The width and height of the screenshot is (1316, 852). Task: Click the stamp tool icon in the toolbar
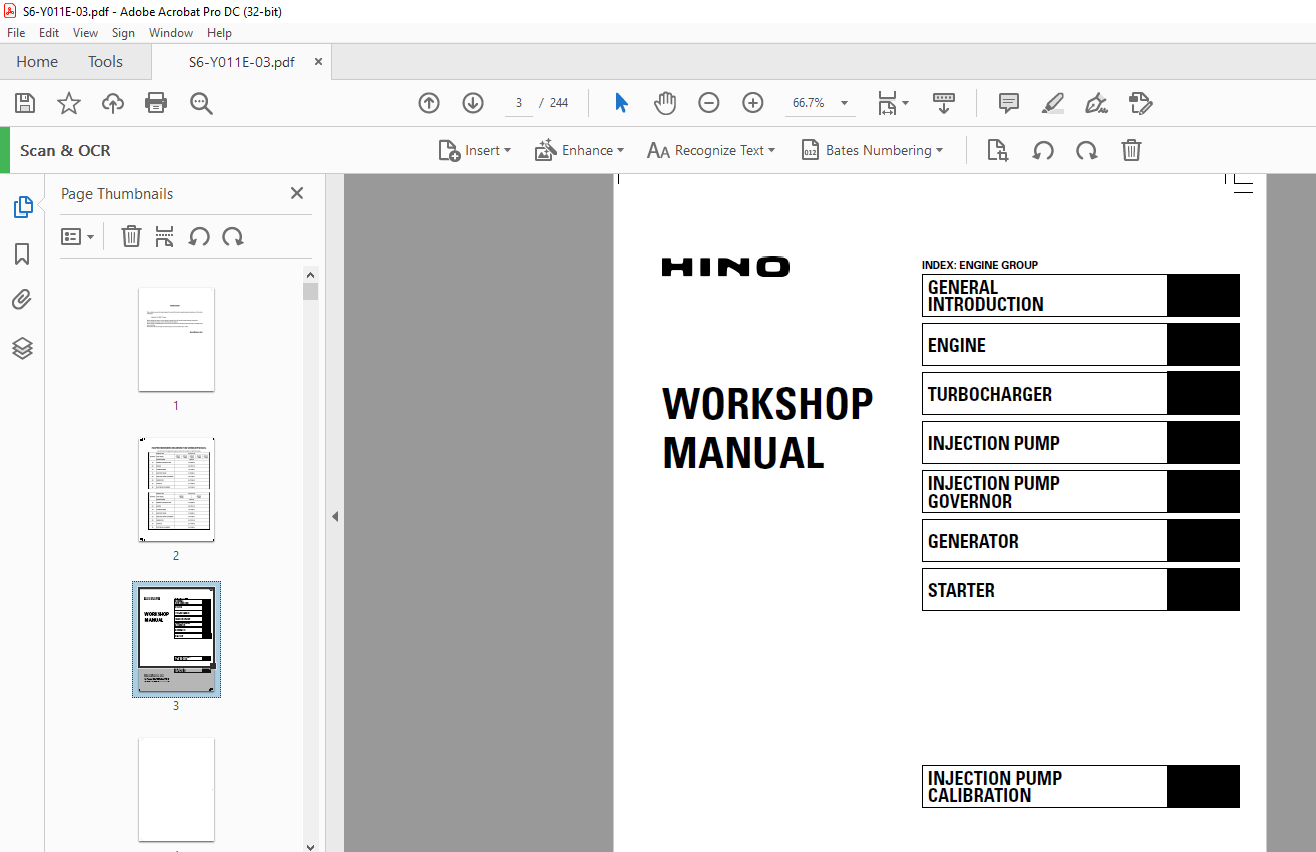tap(1141, 103)
